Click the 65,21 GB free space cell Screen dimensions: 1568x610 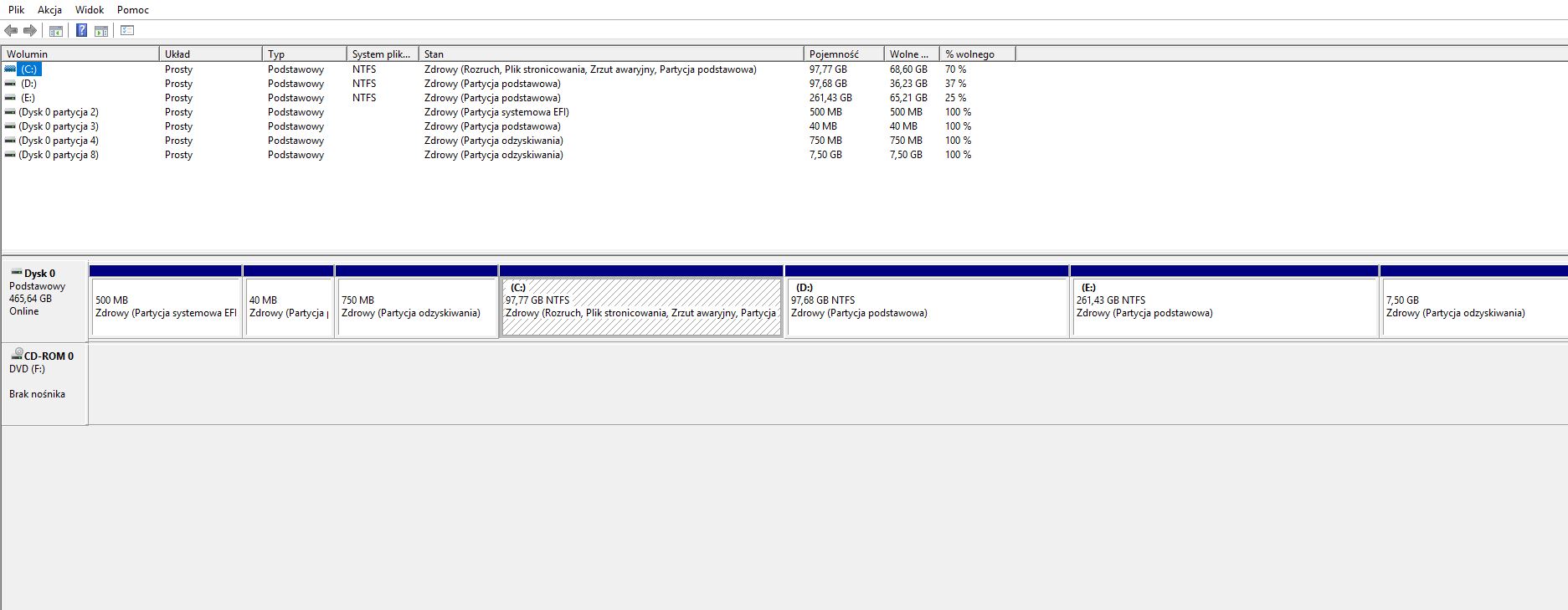(908, 98)
